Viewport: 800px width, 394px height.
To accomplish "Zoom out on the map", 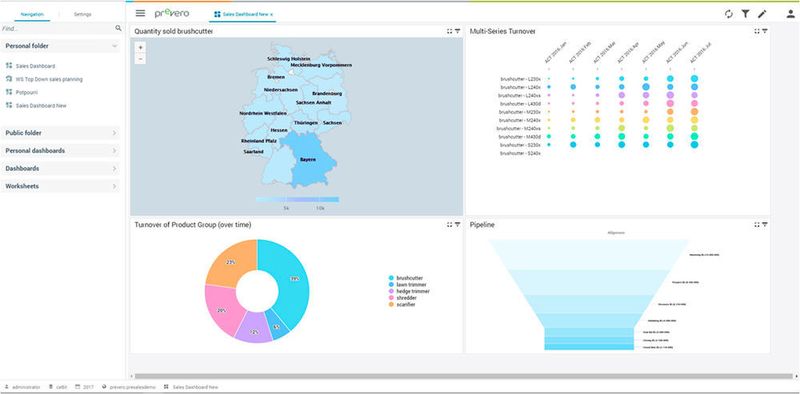I will tap(140, 58).
